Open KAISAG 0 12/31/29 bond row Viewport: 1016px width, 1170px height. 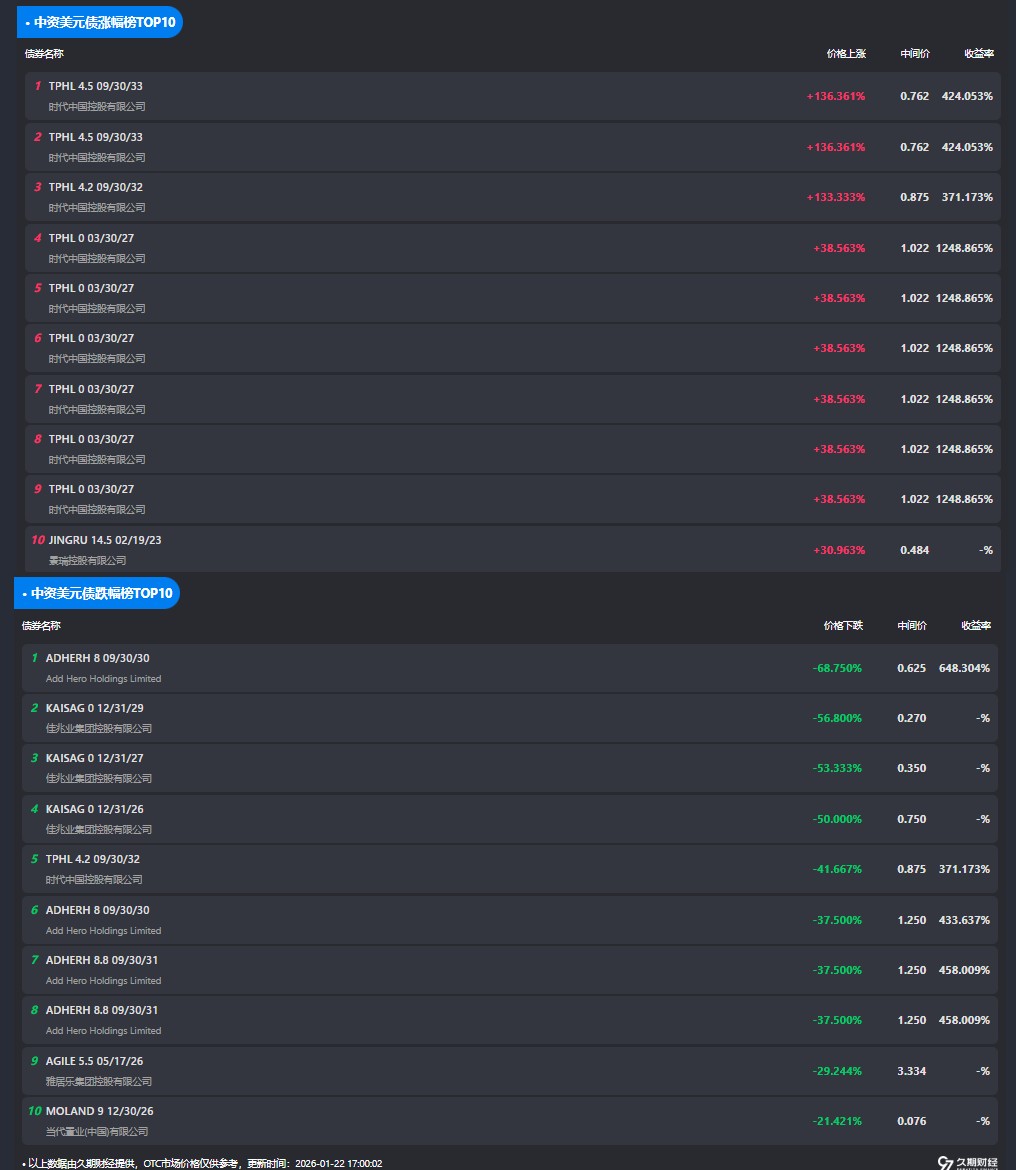(x=94, y=708)
